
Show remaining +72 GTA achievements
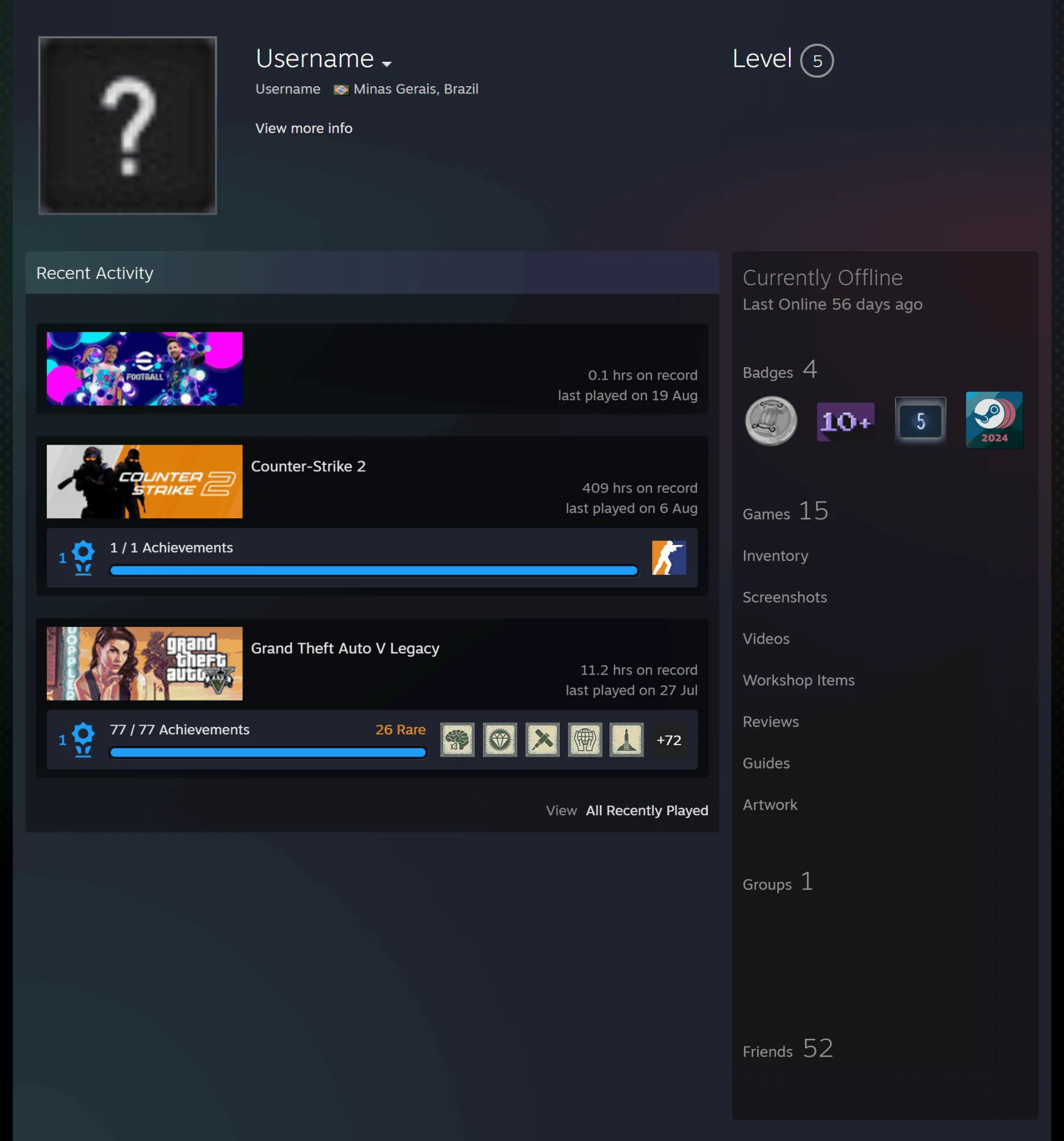point(669,740)
